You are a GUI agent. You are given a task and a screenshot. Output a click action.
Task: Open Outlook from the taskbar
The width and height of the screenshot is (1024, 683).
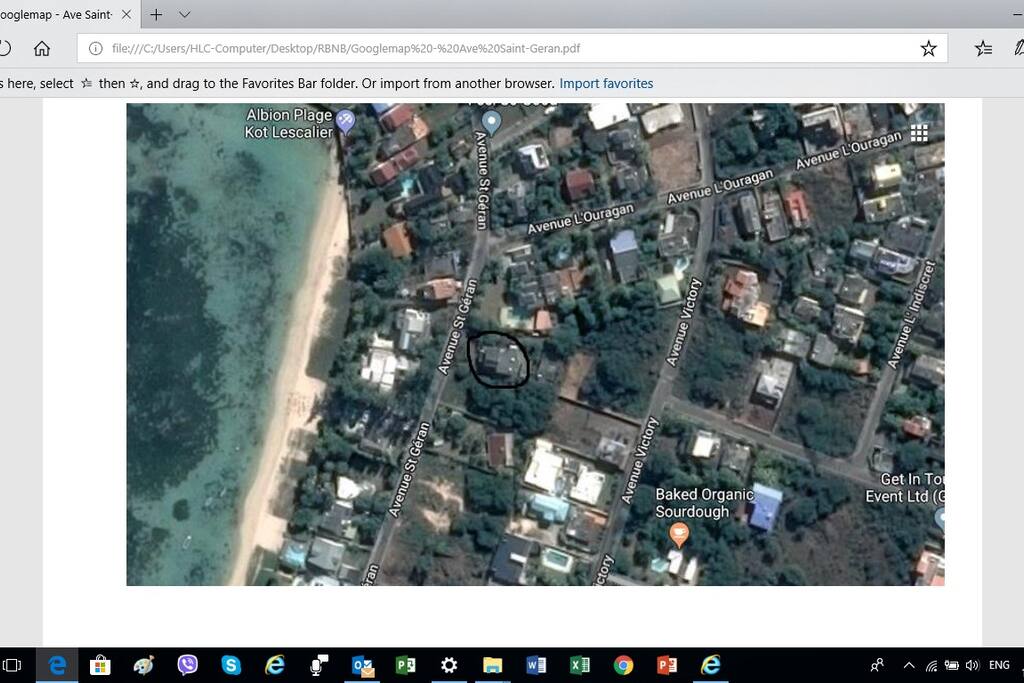point(362,665)
